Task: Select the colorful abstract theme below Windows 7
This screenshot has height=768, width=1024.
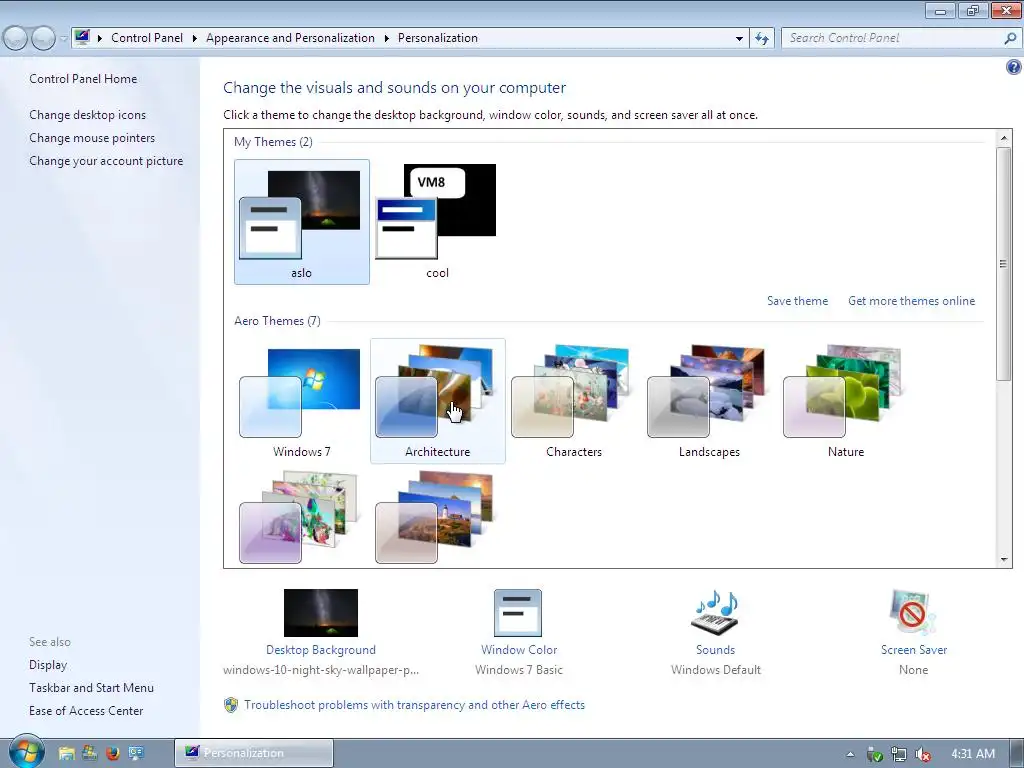Action: [298, 517]
